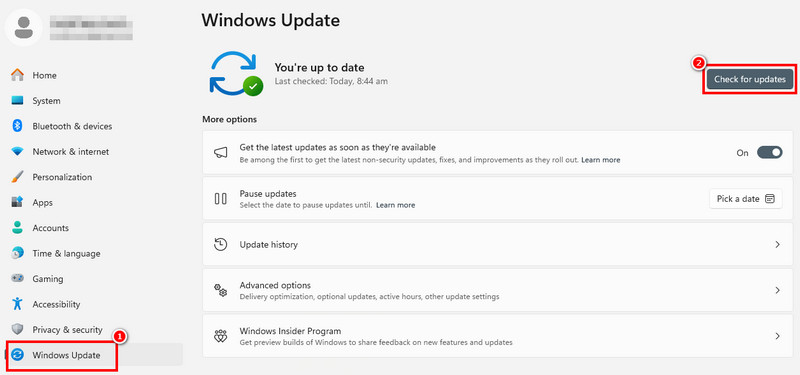Open System settings page
Image resolution: width=800 pixels, height=375 pixels.
(x=46, y=101)
